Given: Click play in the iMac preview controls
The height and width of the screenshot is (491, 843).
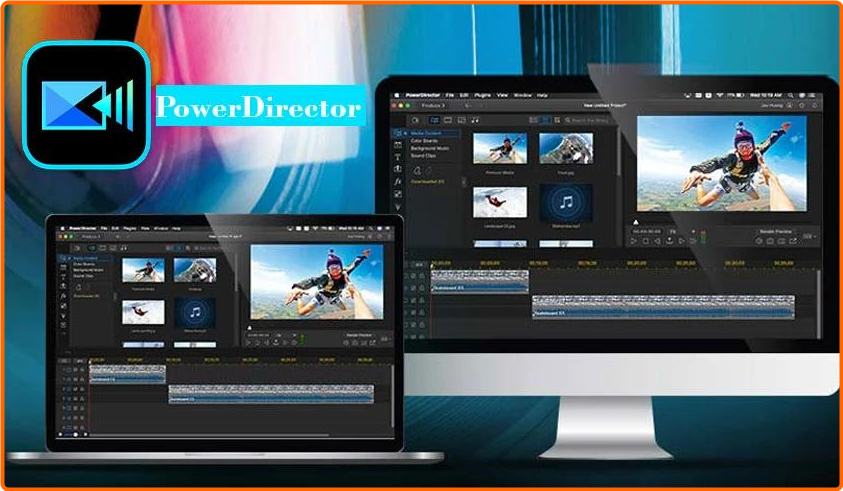Looking at the screenshot, I should [x=634, y=241].
